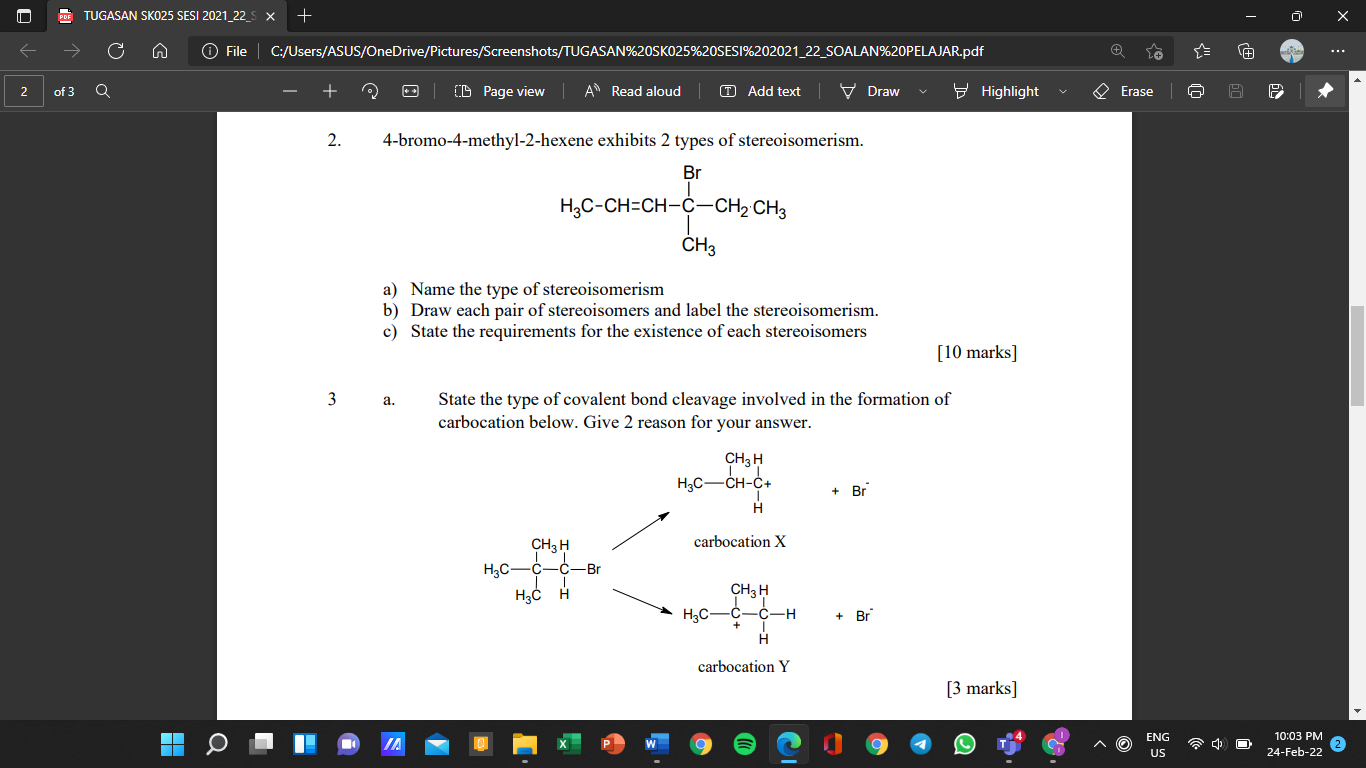Zoom in the PDF

pyautogui.click(x=329, y=91)
